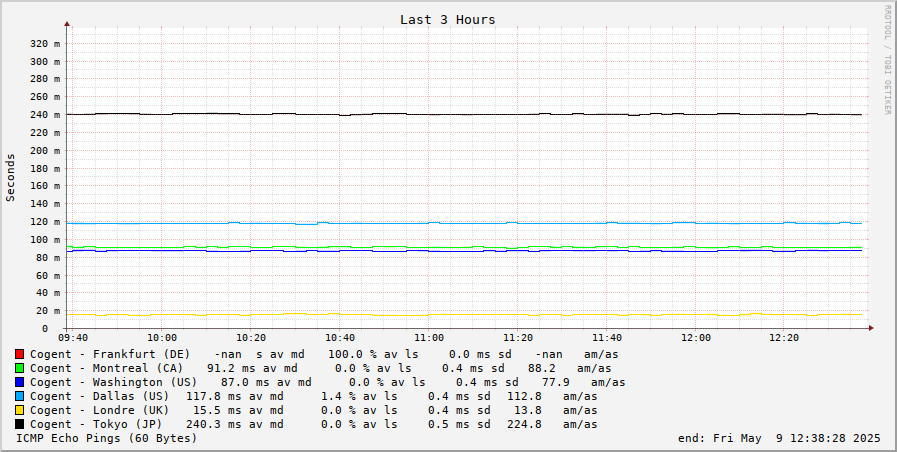Click the '12:00' x-axis time label

point(696,338)
